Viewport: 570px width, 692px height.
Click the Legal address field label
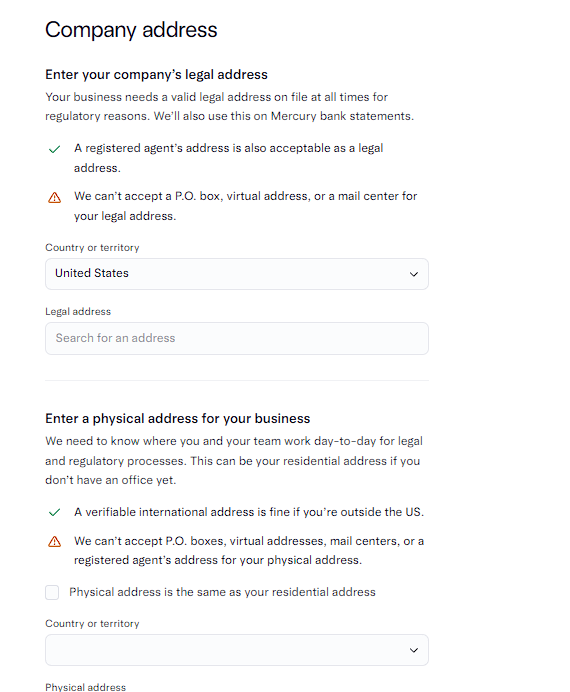click(78, 312)
